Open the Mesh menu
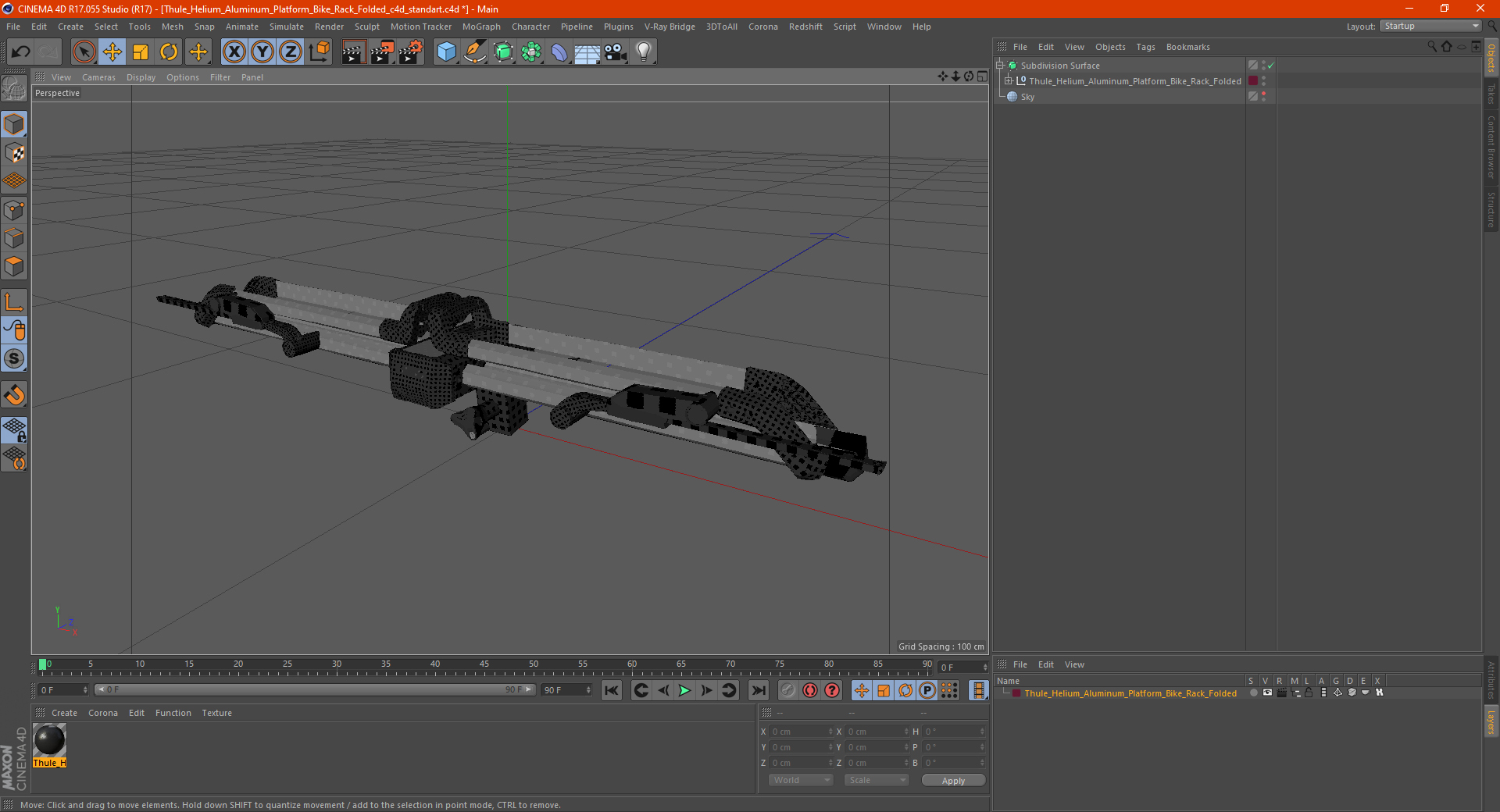Screen dimensions: 1500x812 point(172,27)
